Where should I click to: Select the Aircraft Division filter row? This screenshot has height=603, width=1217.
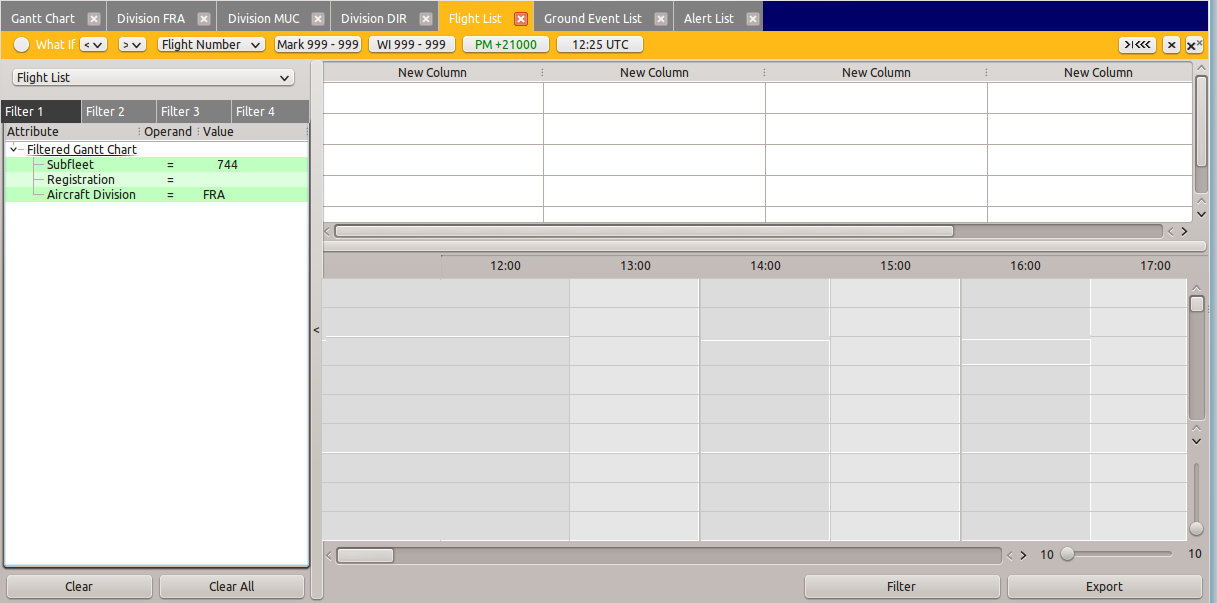(91, 195)
